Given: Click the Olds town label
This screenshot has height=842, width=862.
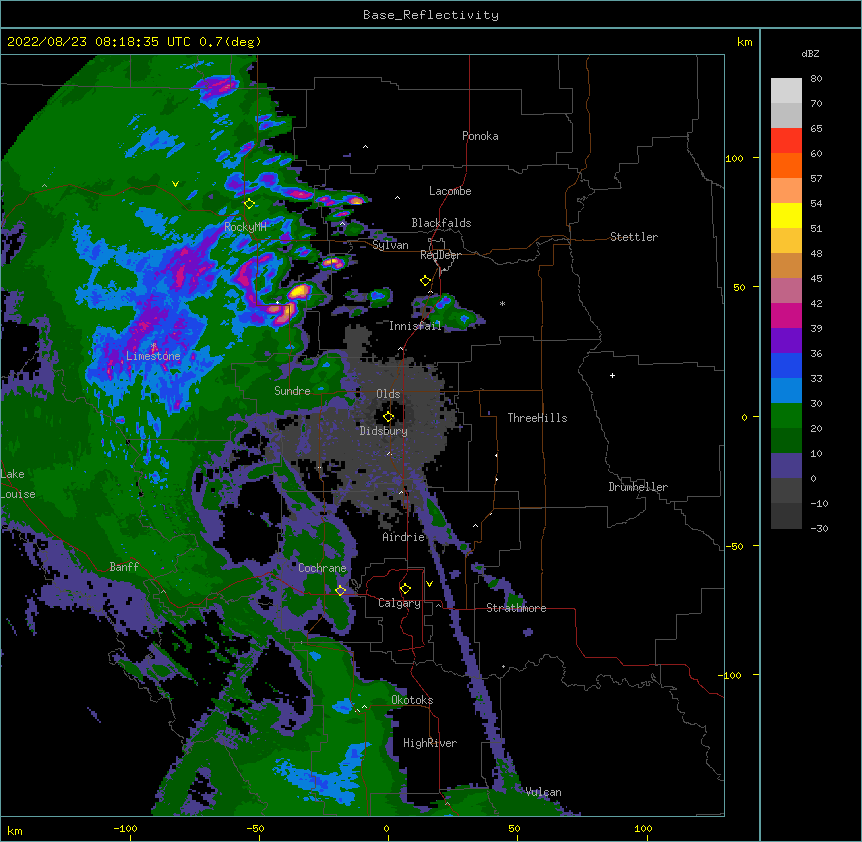Looking at the screenshot, I should point(388,394).
